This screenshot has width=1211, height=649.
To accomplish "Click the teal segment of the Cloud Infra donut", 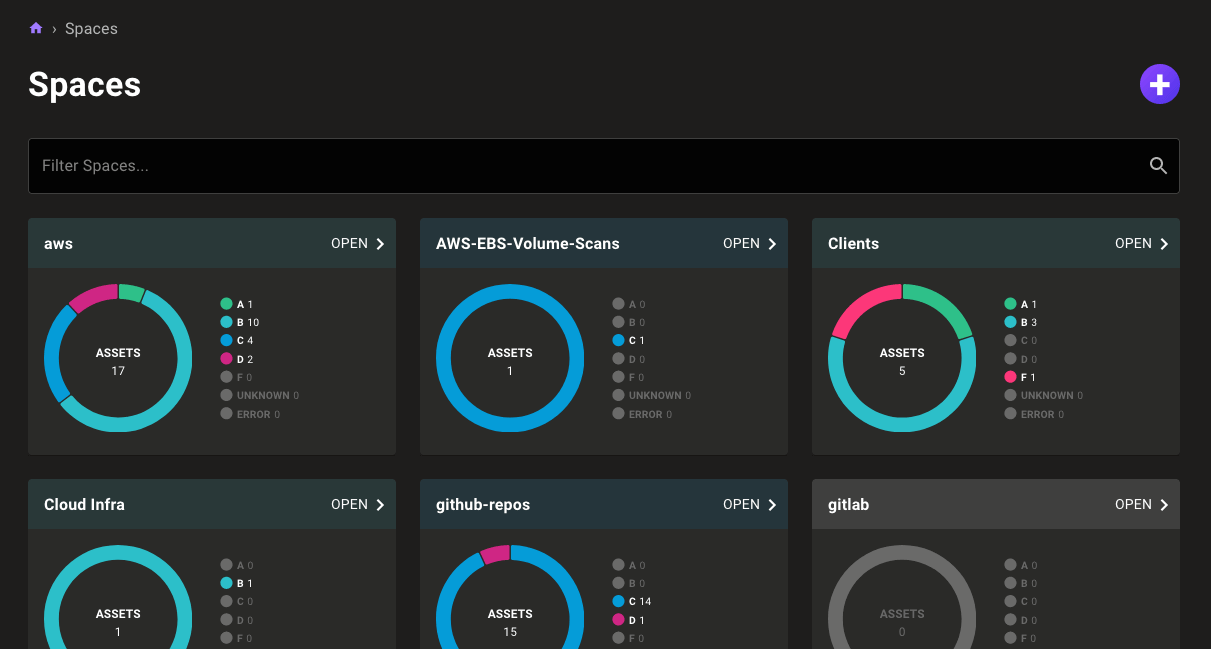I will coord(117,550).
